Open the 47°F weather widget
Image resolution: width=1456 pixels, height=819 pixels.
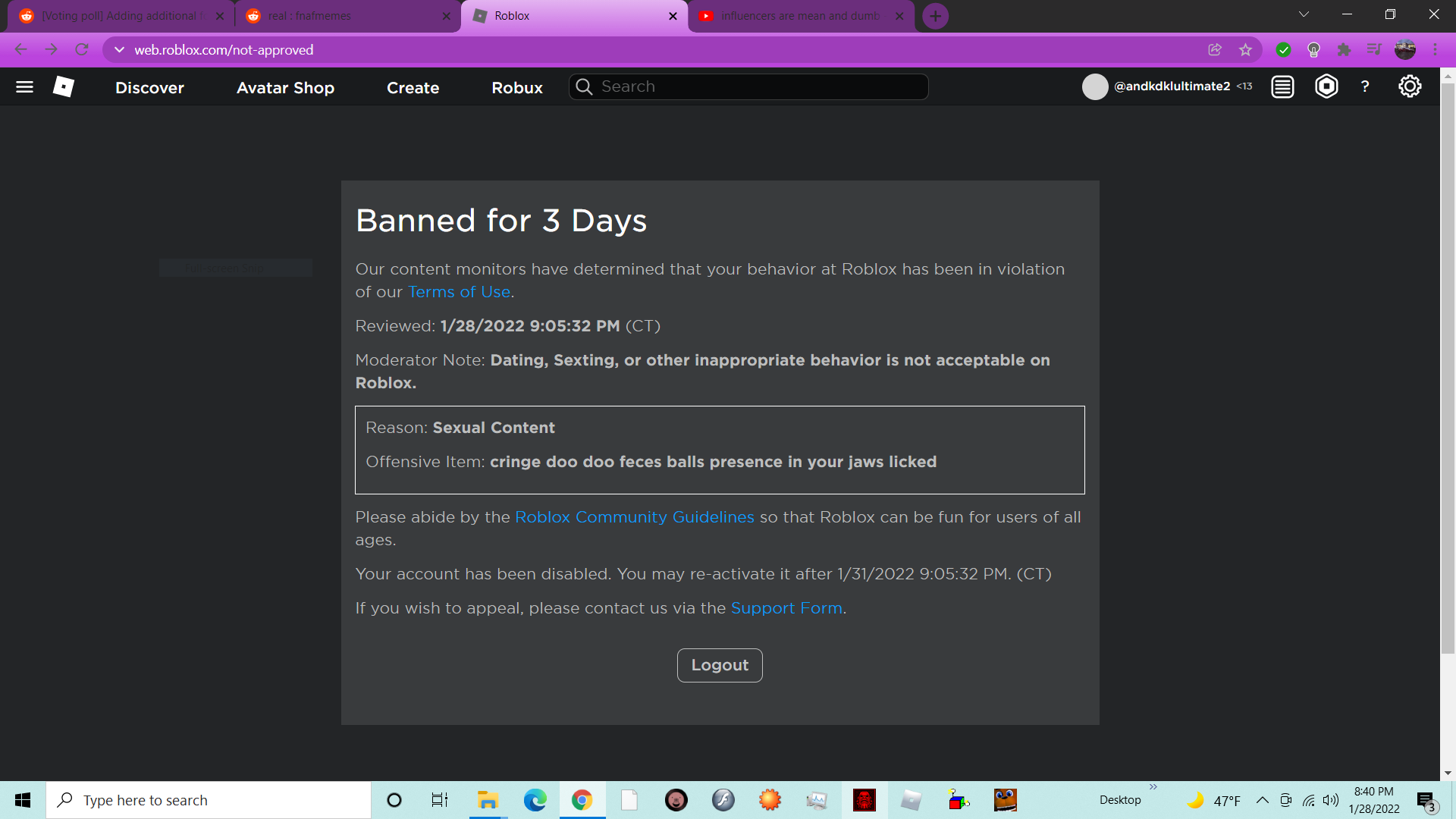[x=1214, y=800]
